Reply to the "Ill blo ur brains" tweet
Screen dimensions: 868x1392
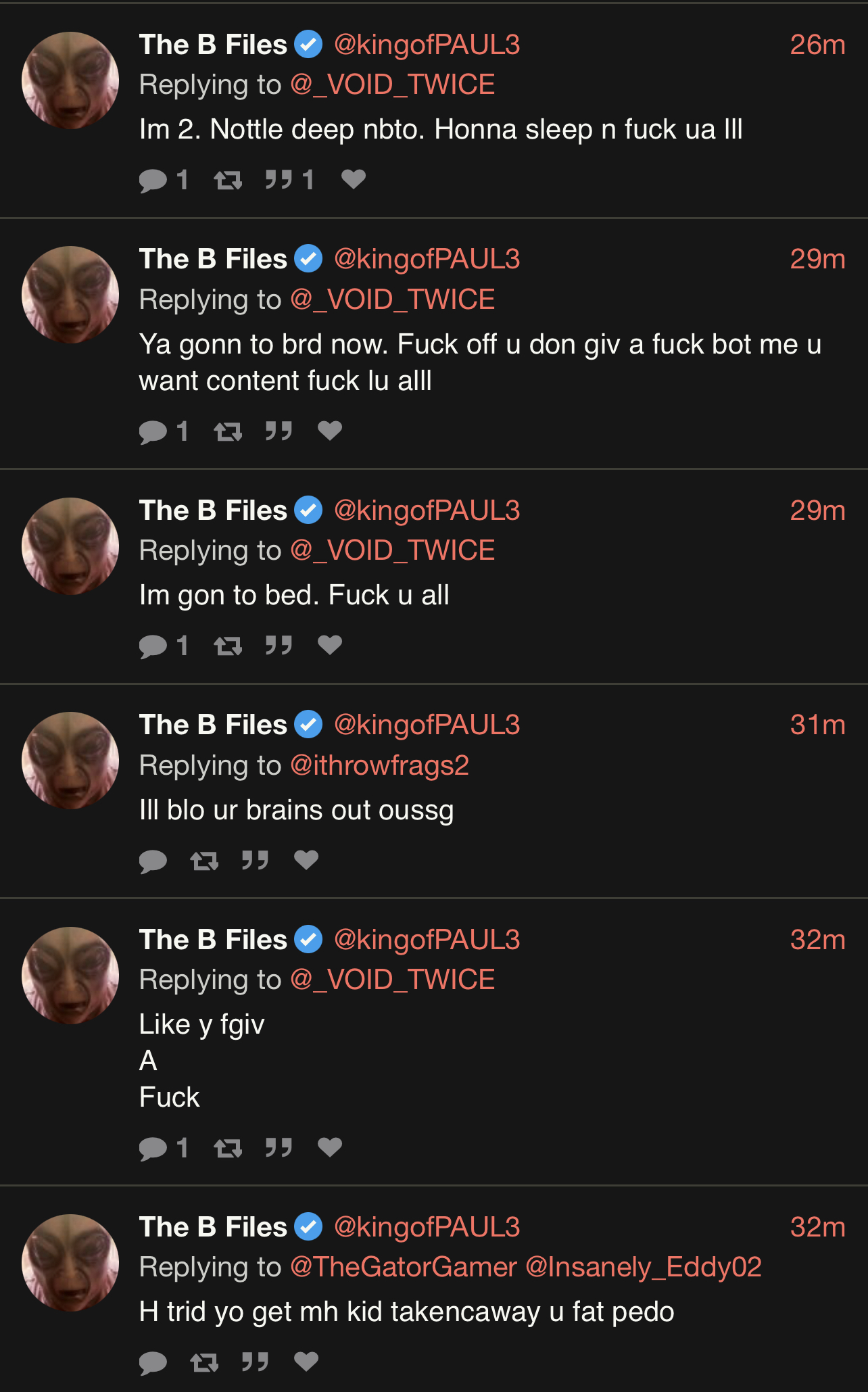tap(153, 861)
